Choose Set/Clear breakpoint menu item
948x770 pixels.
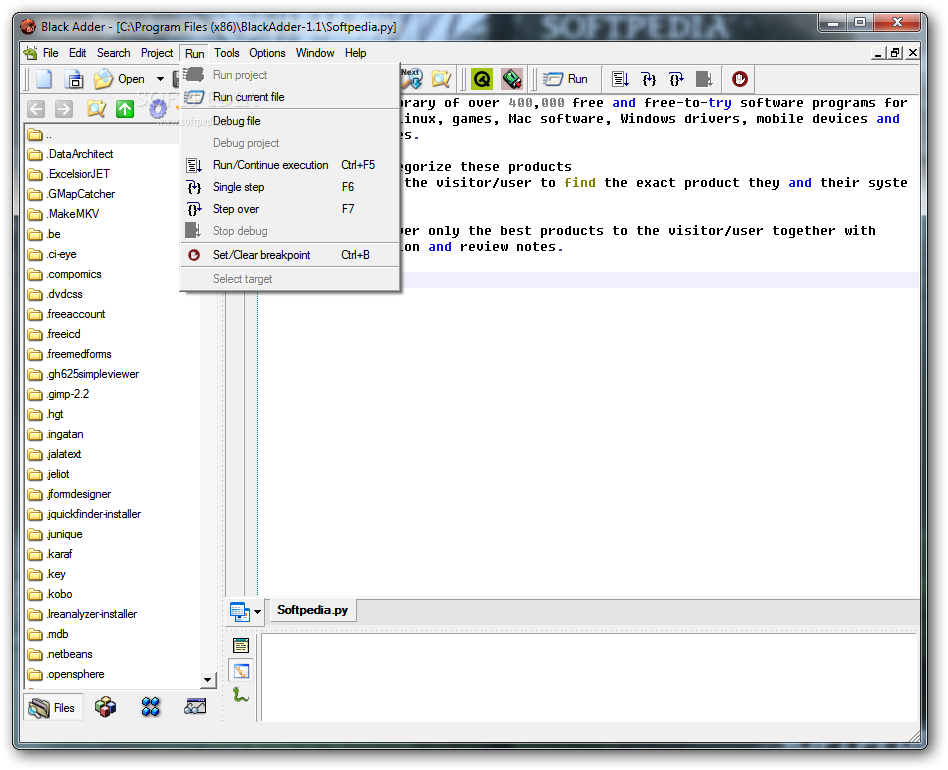[290, 254]
